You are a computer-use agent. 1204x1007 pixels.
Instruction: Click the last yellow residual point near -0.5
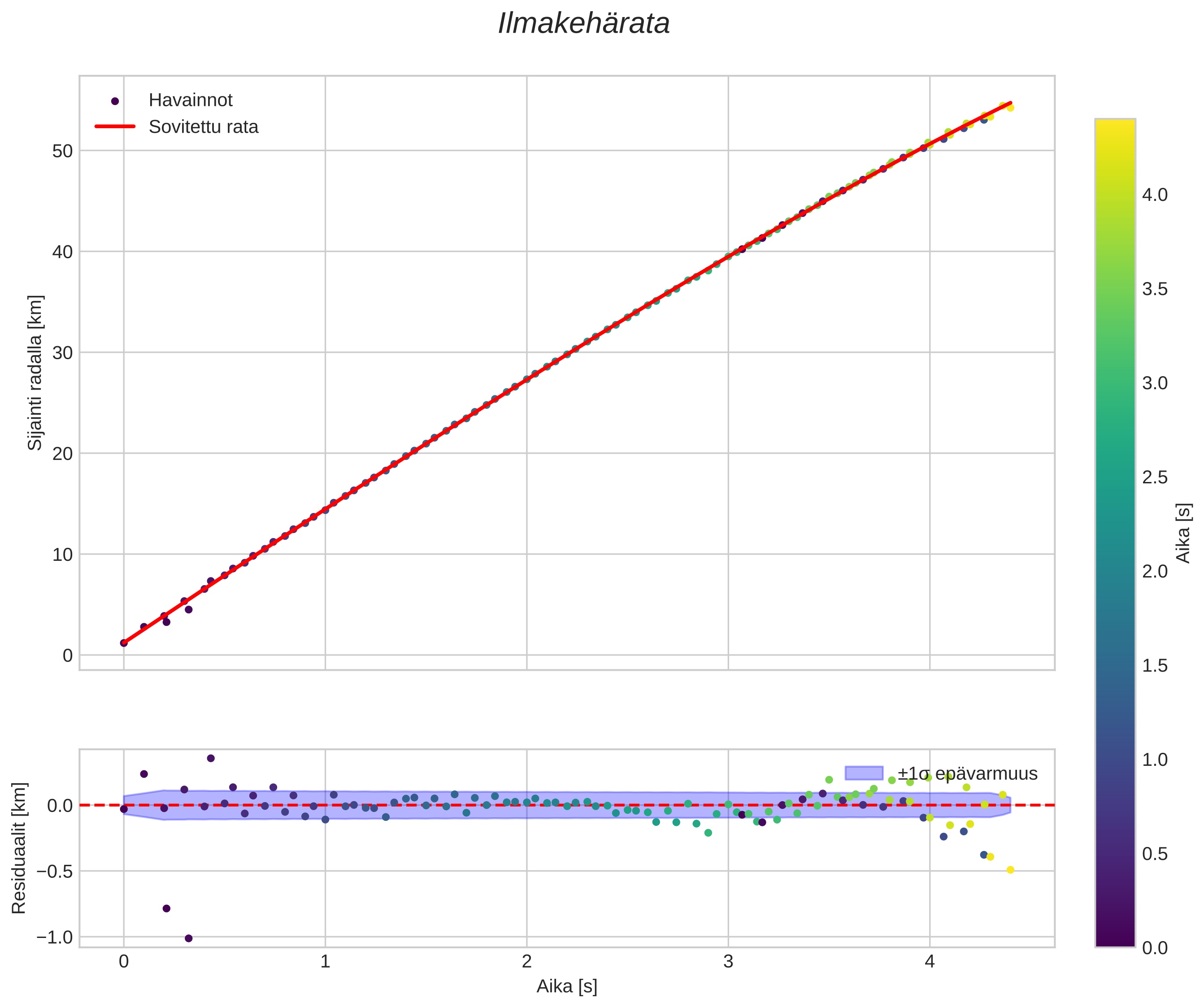tap(1010, 870)
